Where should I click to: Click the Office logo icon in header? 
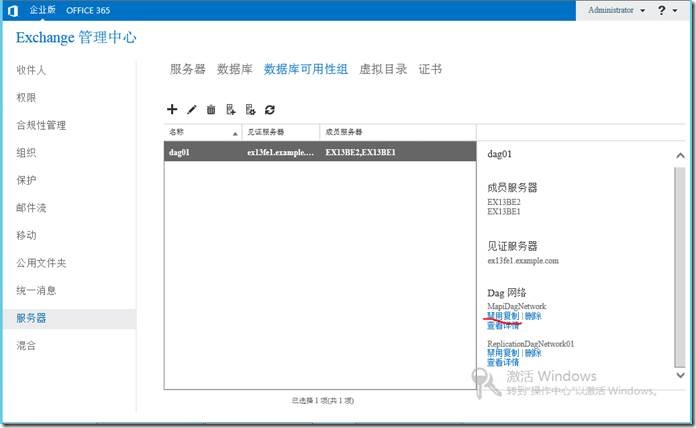[x=12, y=10]
